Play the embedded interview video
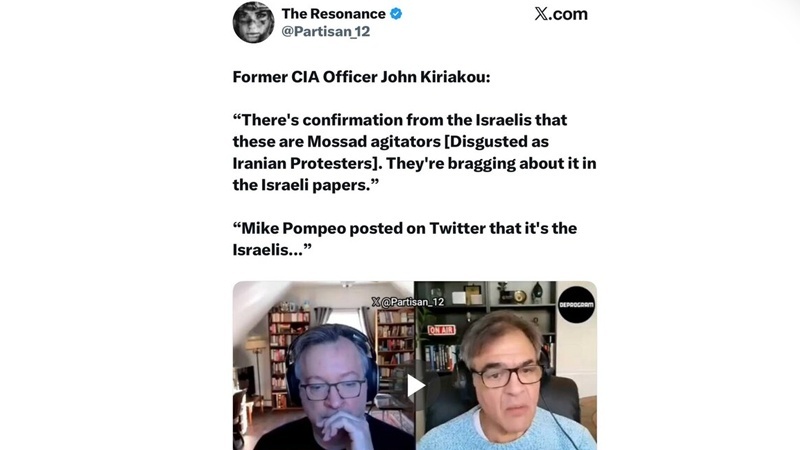Screen dimensions: 800x450 tap(415, 385)
